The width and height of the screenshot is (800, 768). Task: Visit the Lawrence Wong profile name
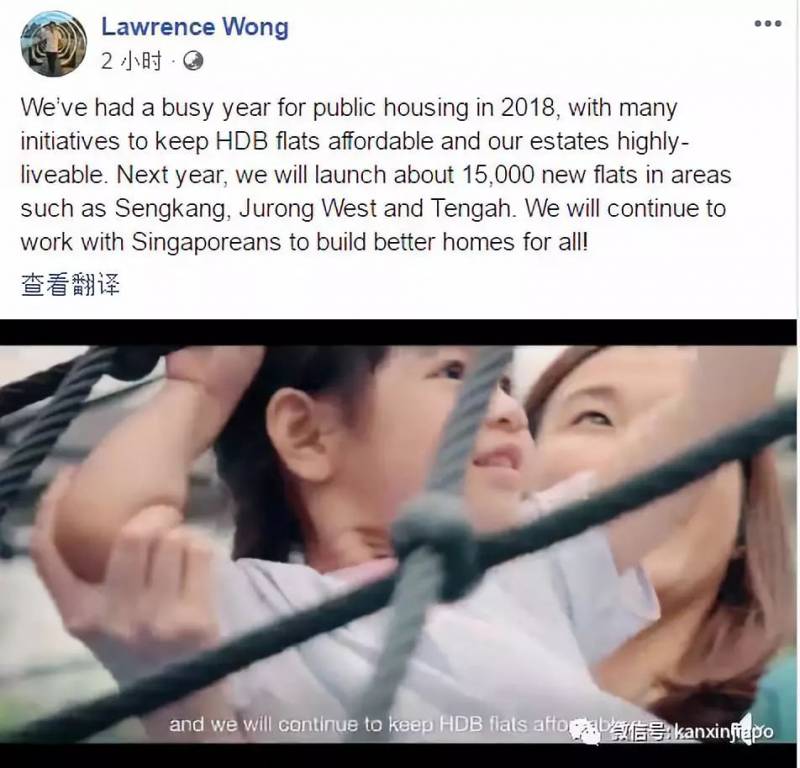point(195,27)
